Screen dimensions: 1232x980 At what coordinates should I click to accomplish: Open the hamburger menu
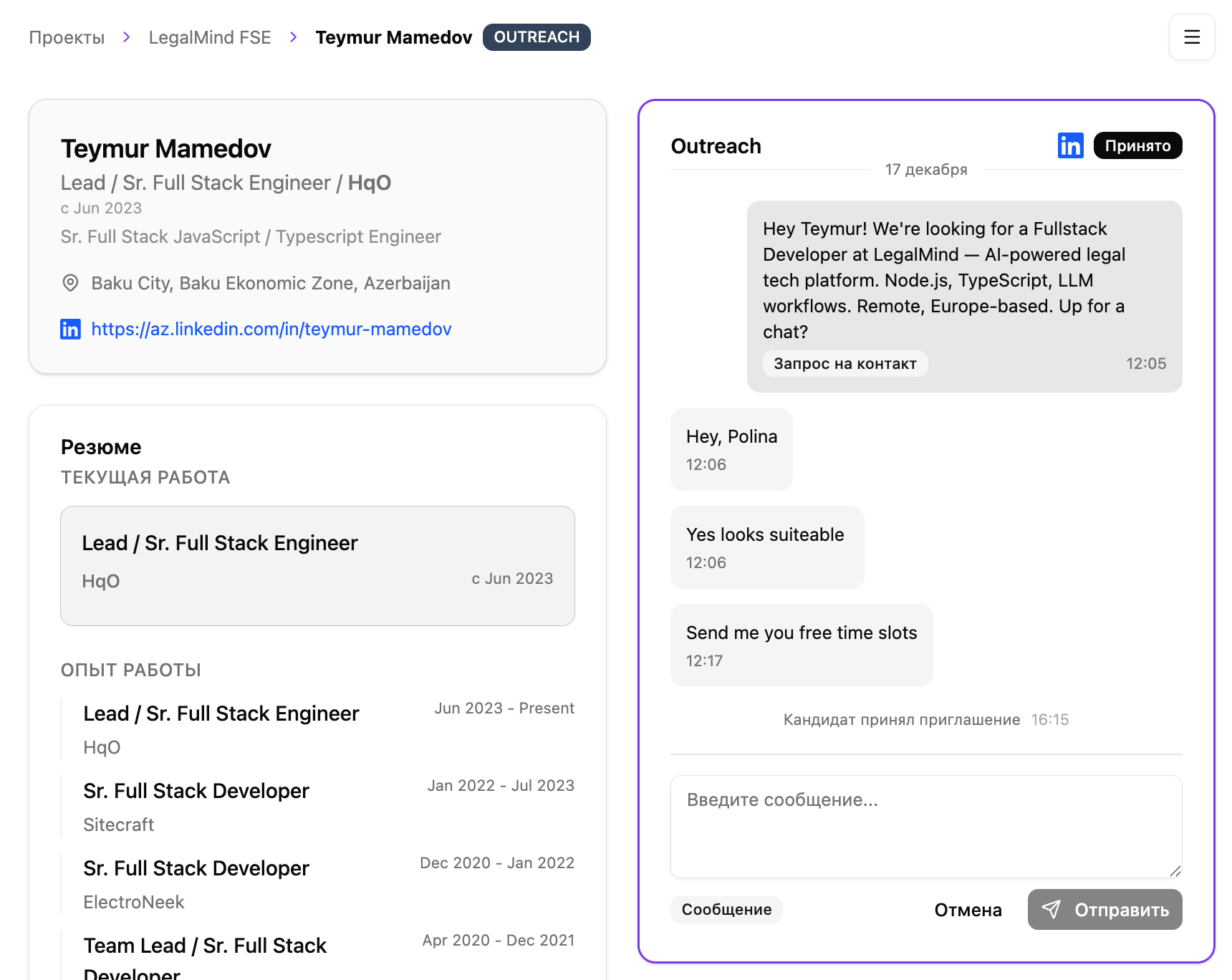click(1191, 37)
